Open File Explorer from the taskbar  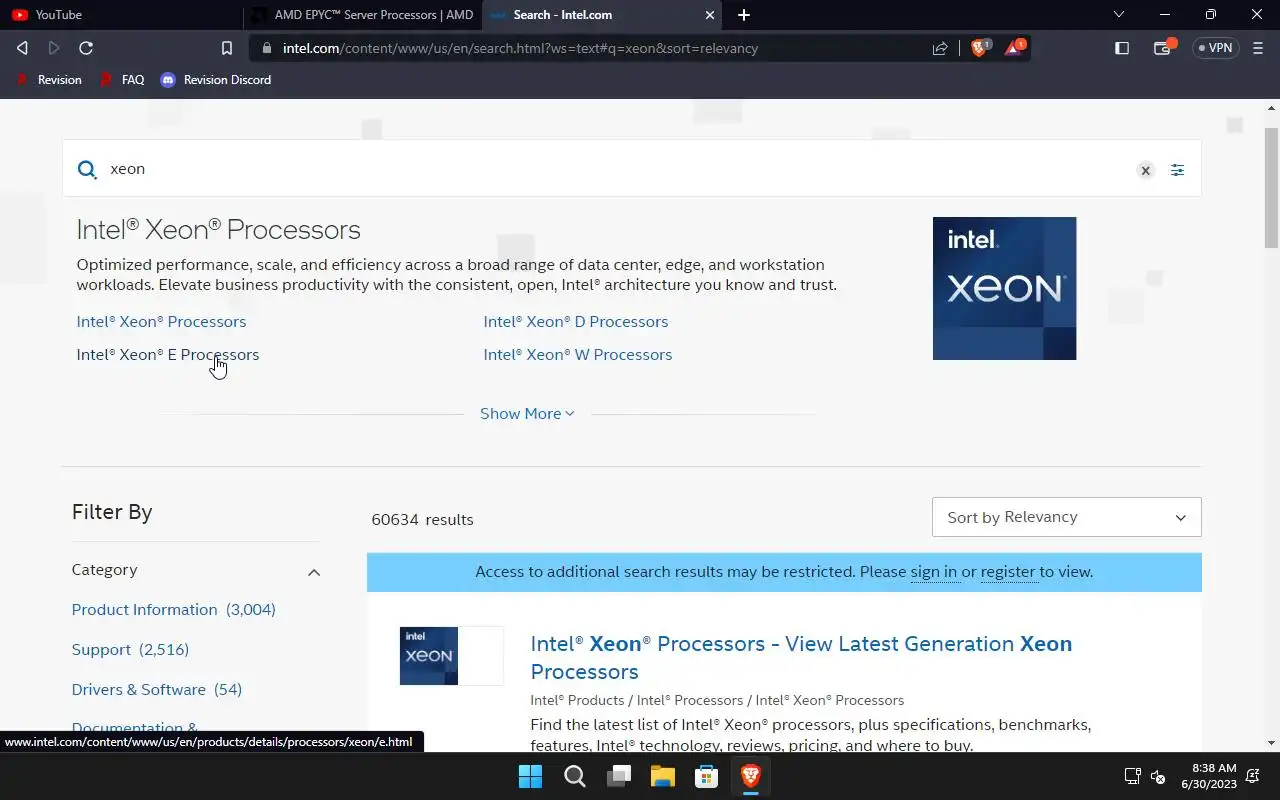pyautogui.click(x=663, y=776)
